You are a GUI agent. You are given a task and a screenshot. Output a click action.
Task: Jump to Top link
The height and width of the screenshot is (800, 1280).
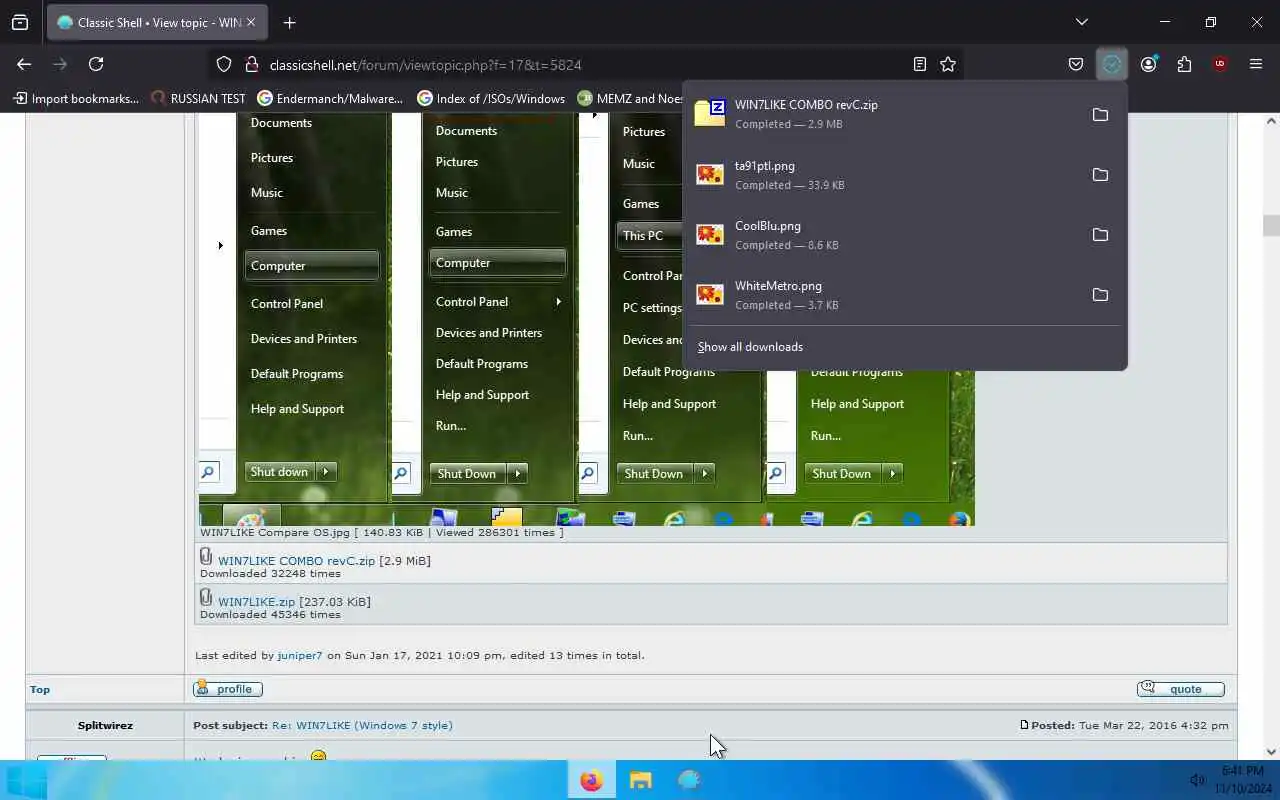tap(40, 689)
